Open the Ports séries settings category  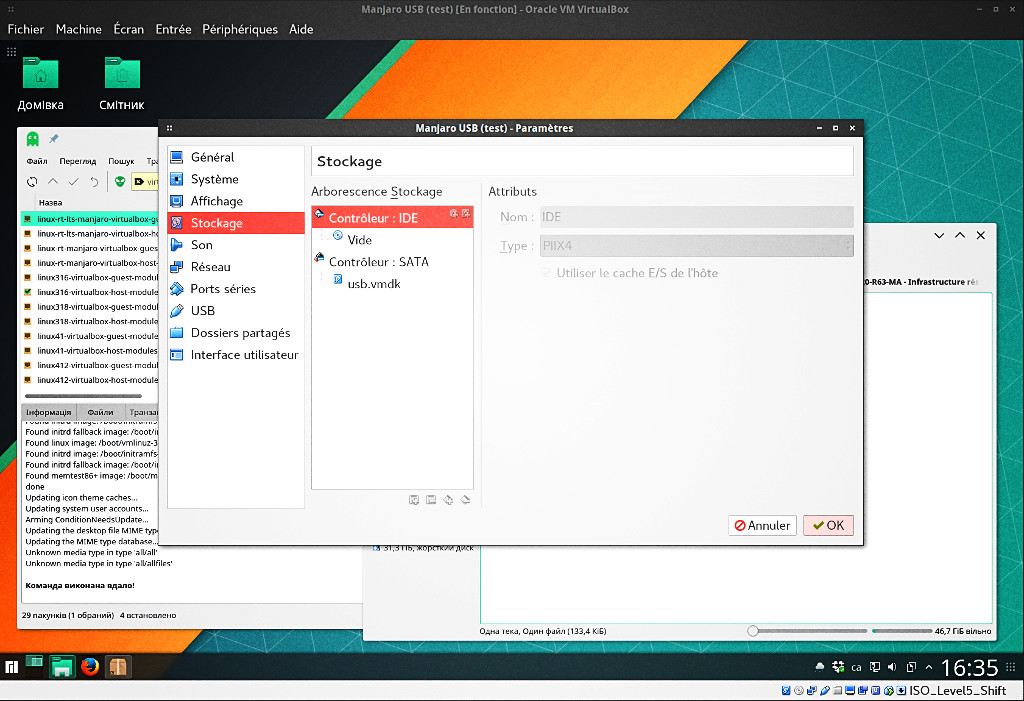tap(235, 289)
